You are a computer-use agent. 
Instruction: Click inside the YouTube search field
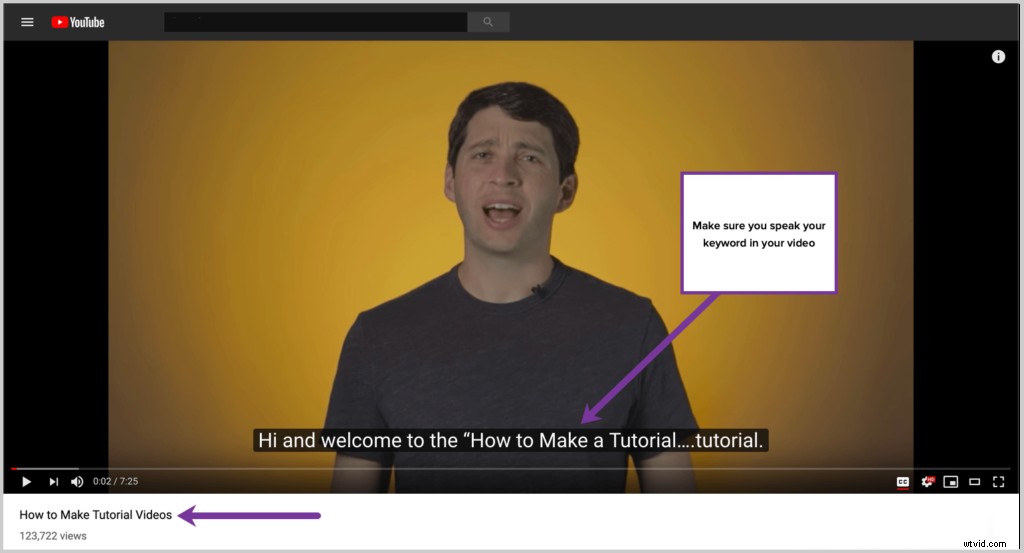tap(315, 22)
